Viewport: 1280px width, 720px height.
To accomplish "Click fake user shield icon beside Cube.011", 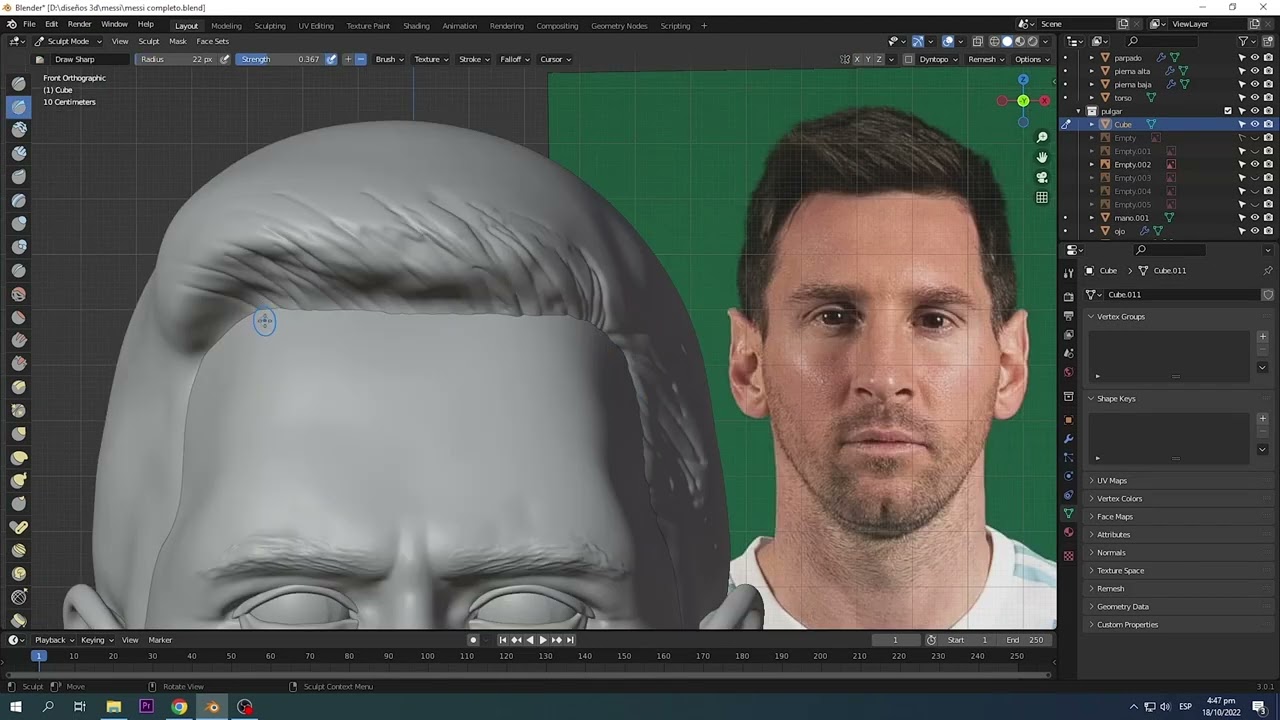I will coord(1268,294).
